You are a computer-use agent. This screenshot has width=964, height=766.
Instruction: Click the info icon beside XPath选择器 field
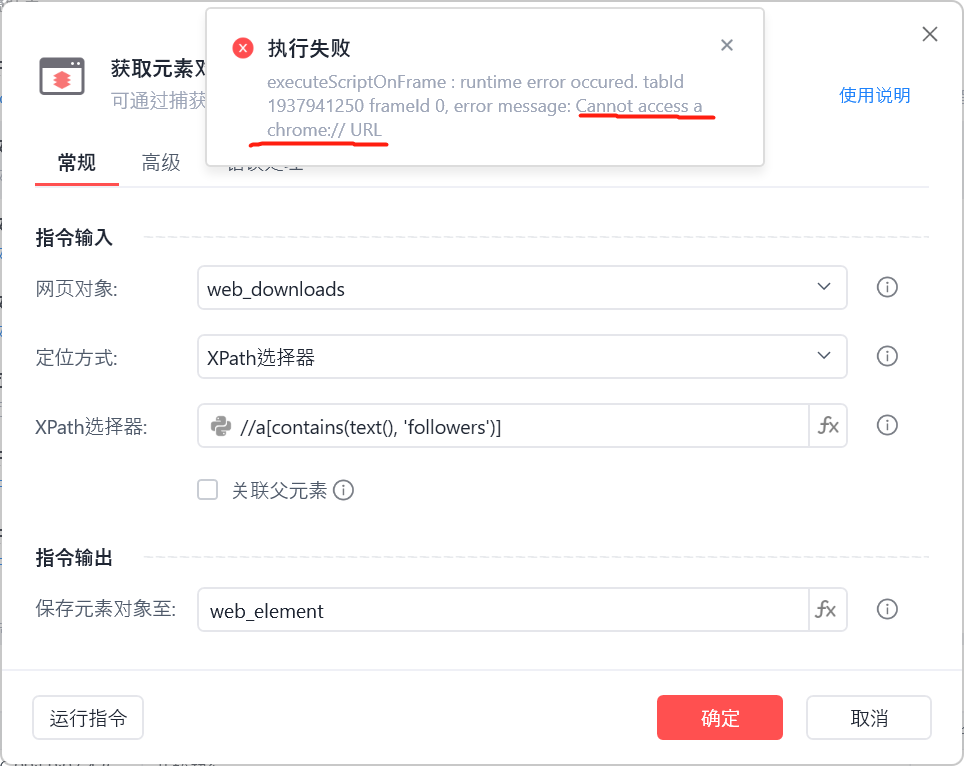coord(887,425)
